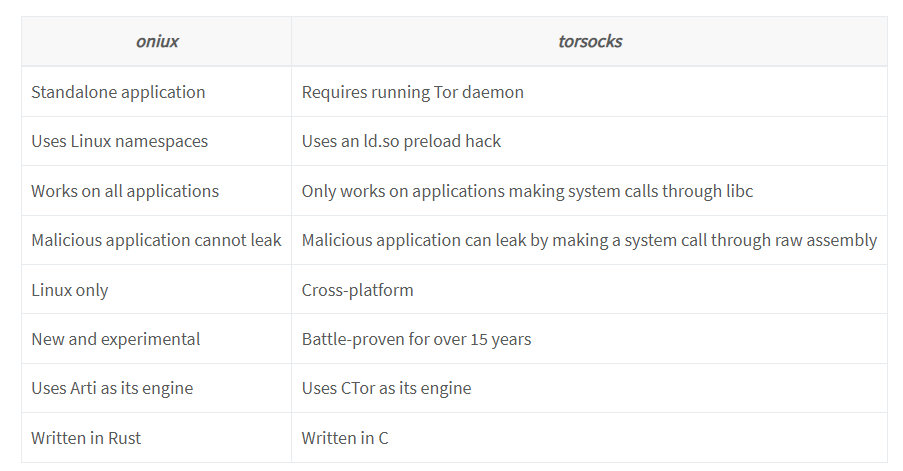Click the oniux column header
903x471 pixels.
(156, 42)
